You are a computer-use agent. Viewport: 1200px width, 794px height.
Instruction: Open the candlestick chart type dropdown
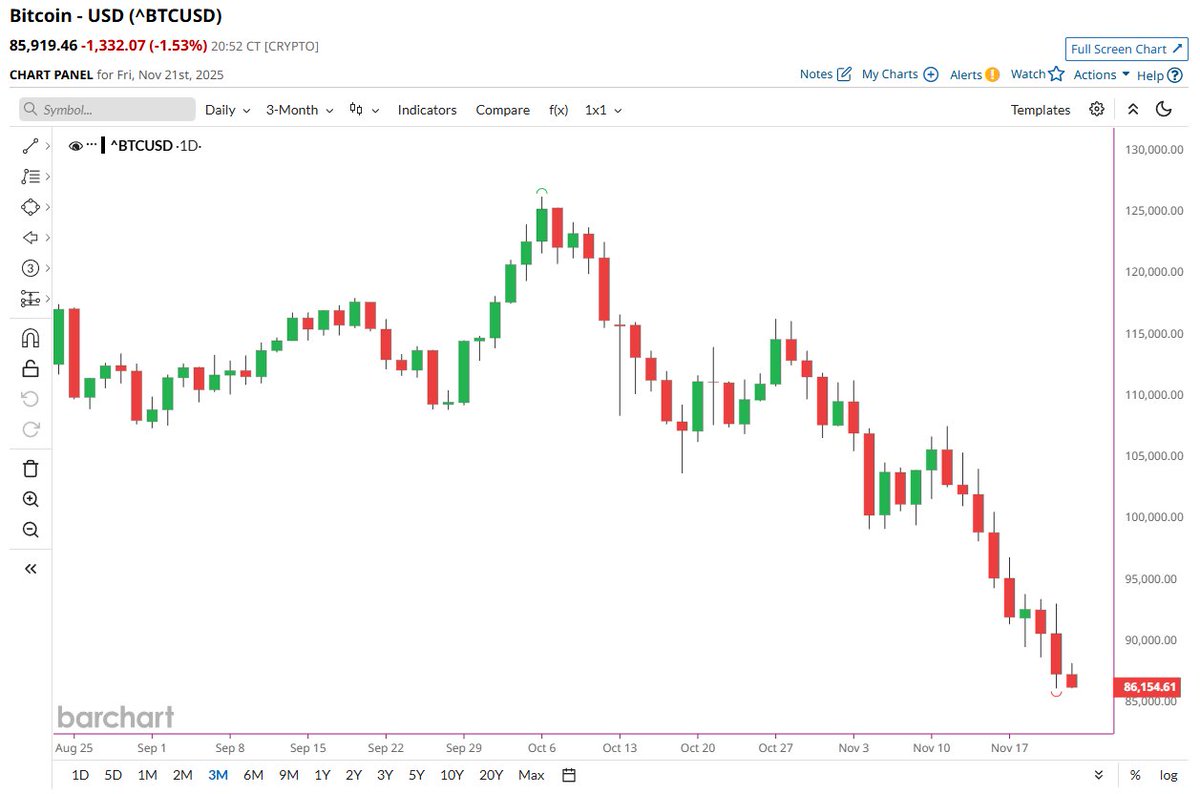(x=363, y=110)
